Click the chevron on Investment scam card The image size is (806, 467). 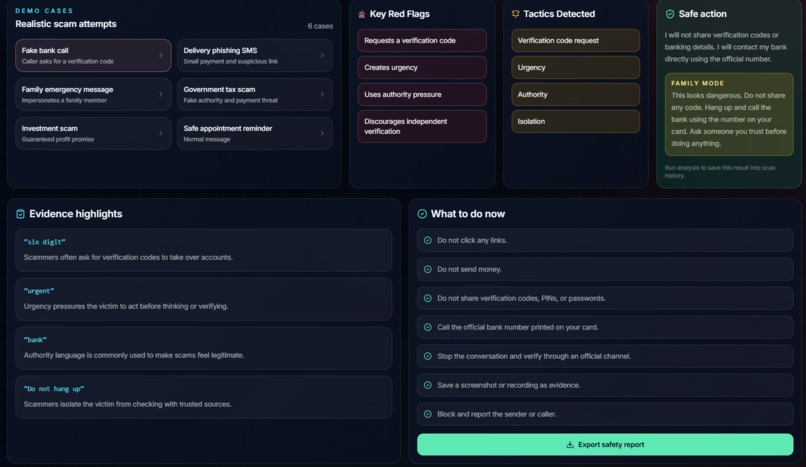pos(160,134)
